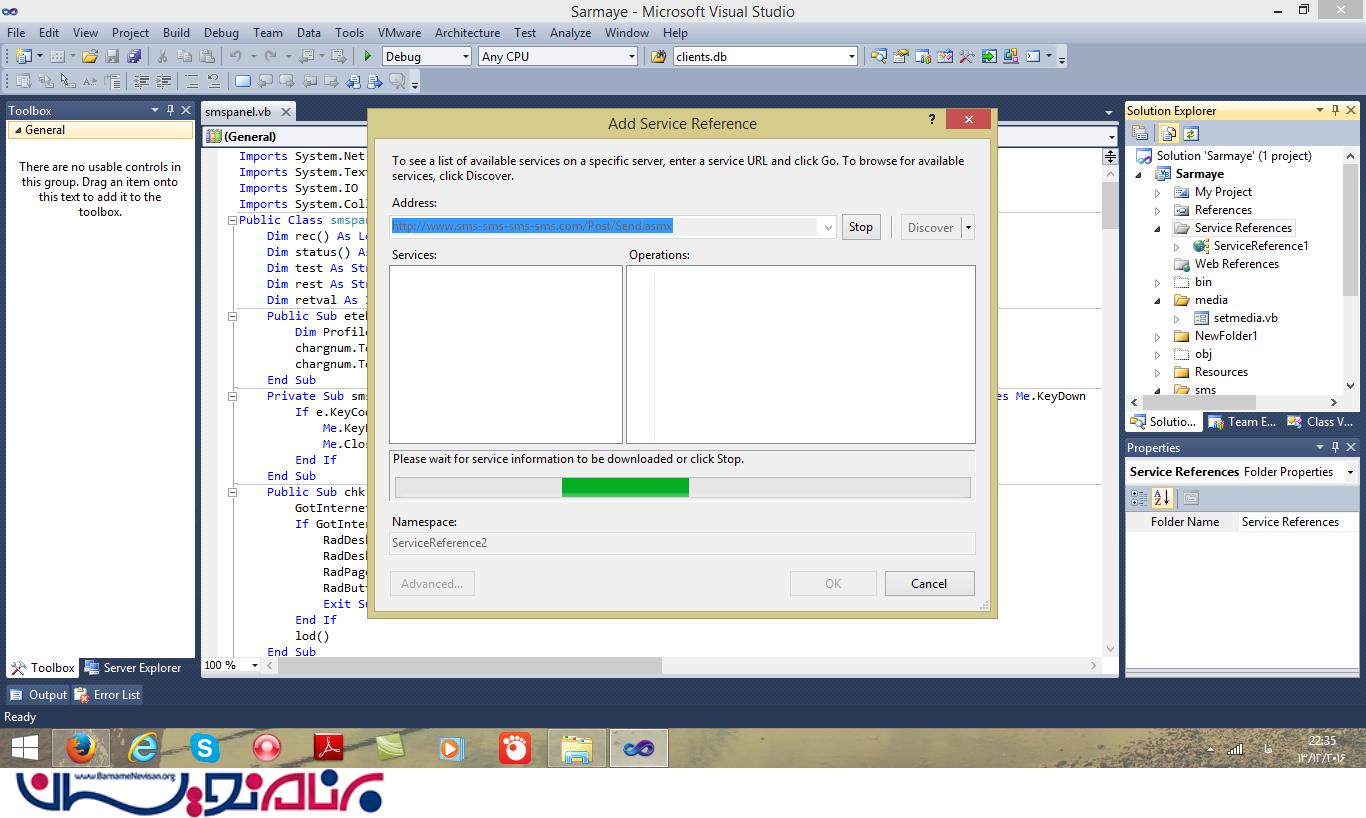Click the service download progress bar
The image size is (1366, 818).
click(x=683, y=487)
